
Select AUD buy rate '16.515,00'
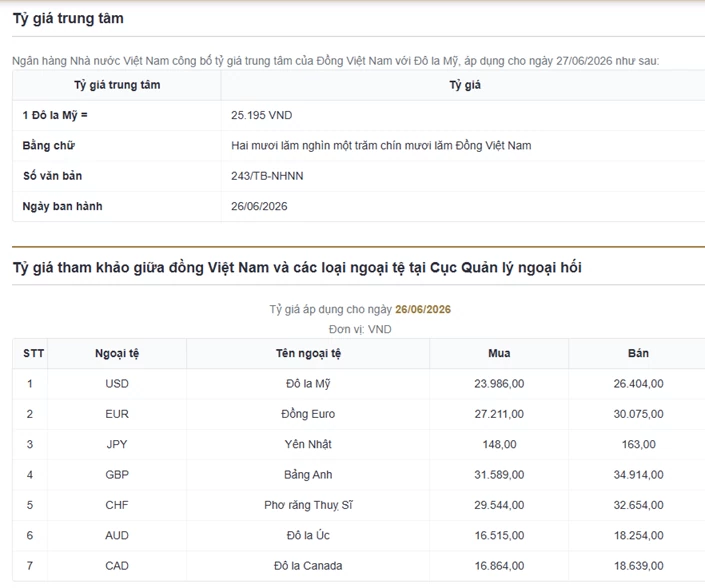pyautogui.click(x=499, y=535)
